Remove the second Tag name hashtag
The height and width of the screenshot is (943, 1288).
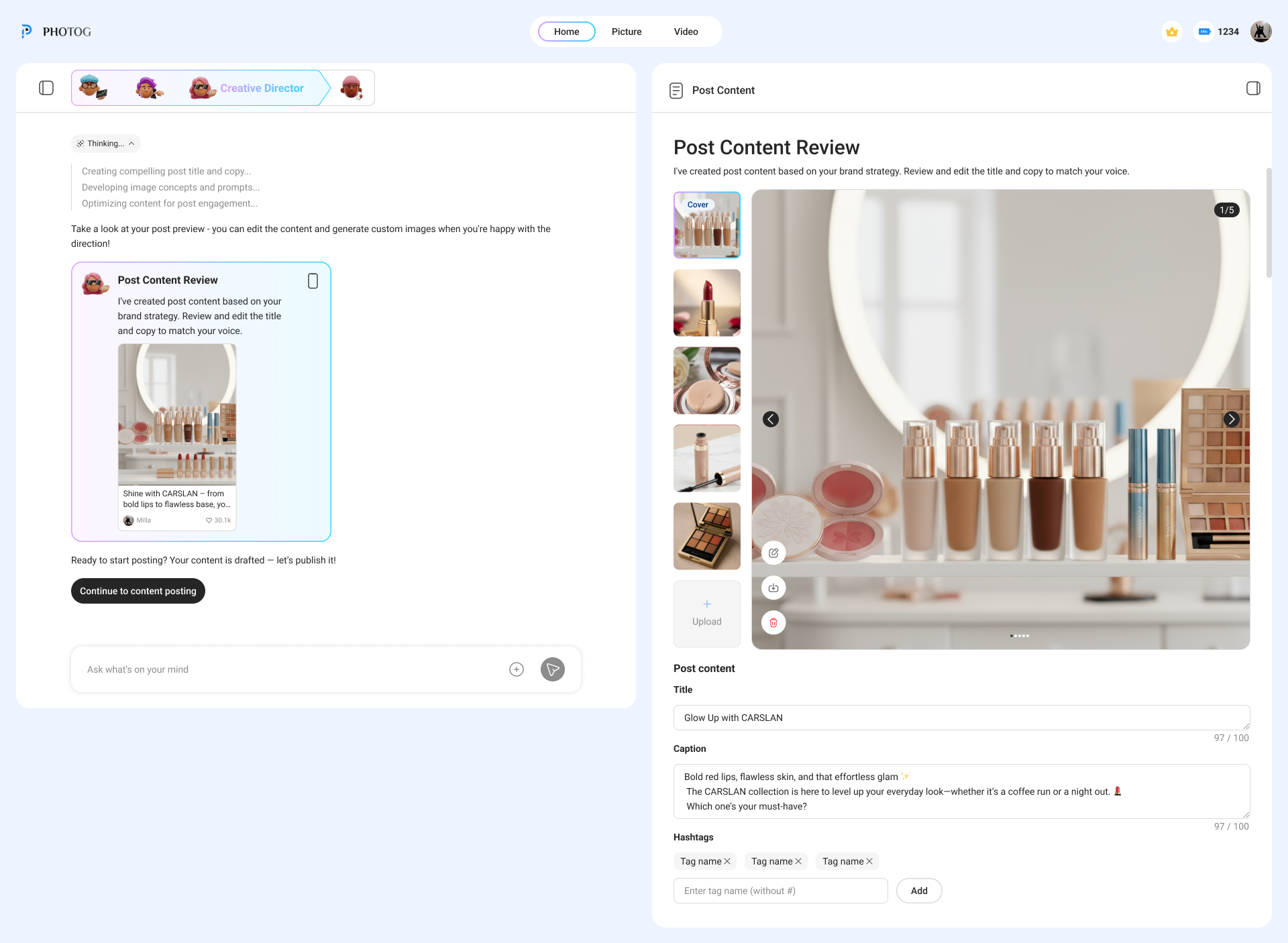click(x=798, y=861)
